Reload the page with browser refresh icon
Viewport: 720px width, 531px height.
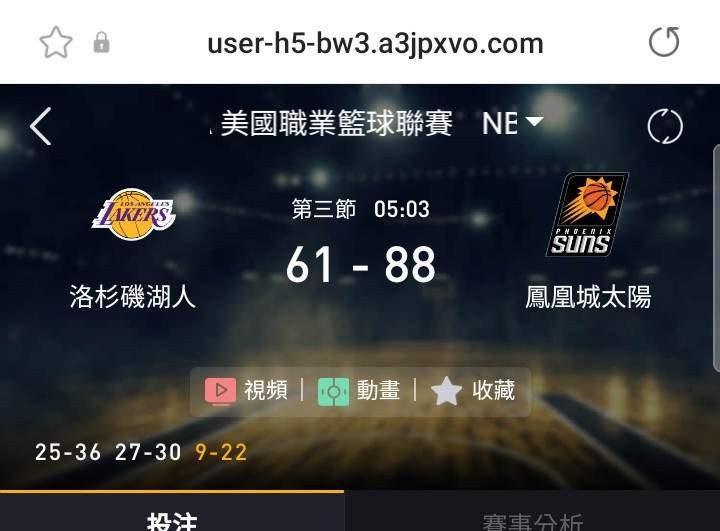(x=664, y=42)
